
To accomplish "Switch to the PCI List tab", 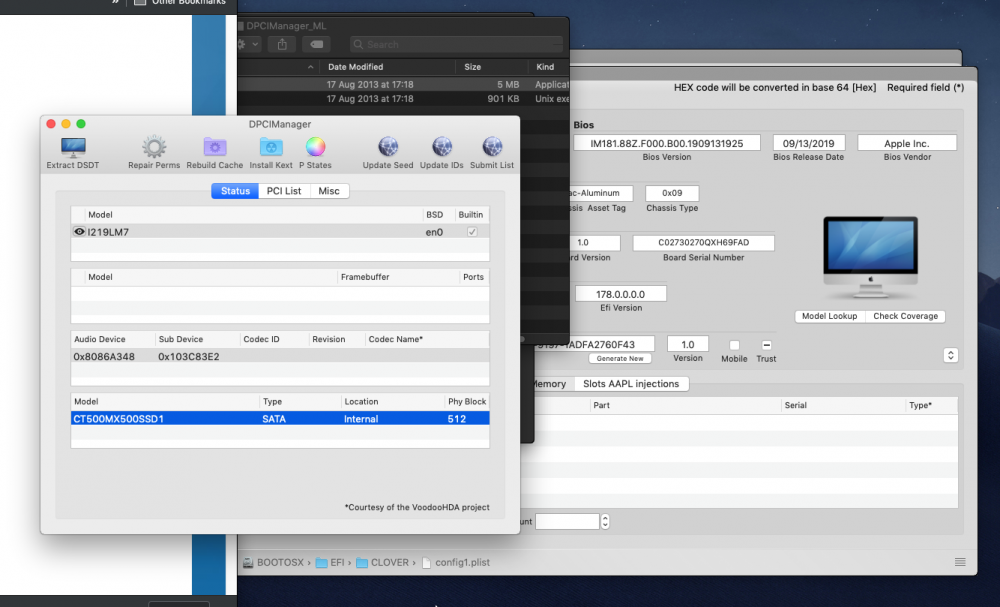I will (284, 191).
